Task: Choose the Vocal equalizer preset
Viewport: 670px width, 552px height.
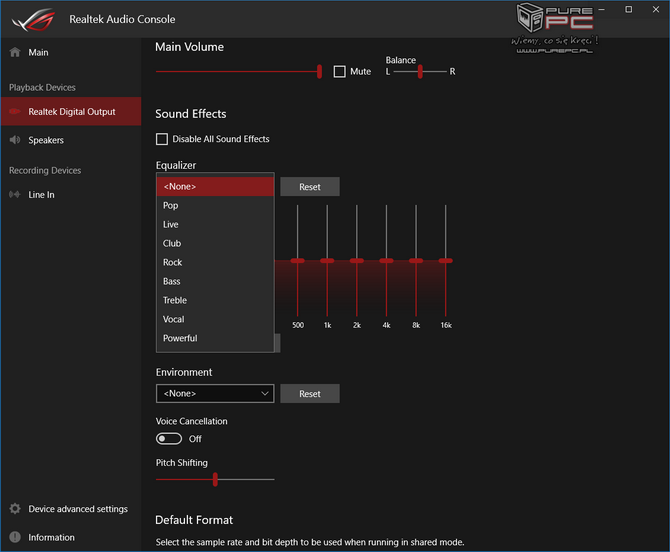Action: [215, 319]
